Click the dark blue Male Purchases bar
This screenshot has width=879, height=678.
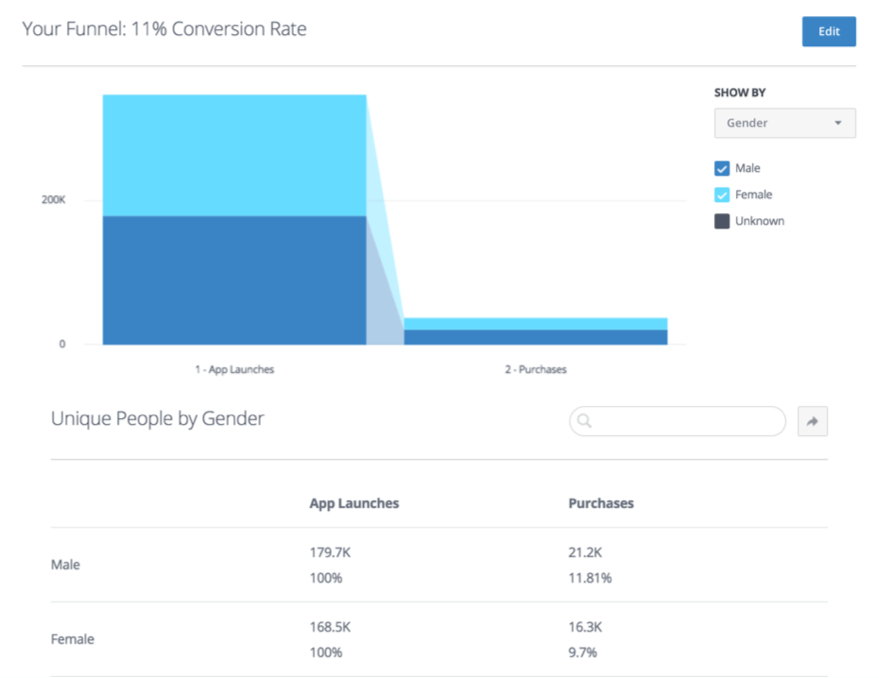(x=535, y=337)
